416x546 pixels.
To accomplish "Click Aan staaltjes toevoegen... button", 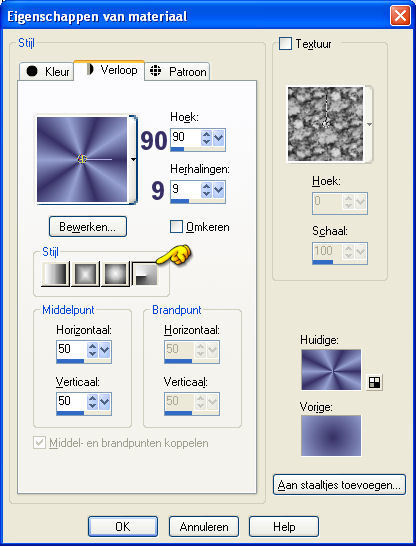I will click(339, 484).
